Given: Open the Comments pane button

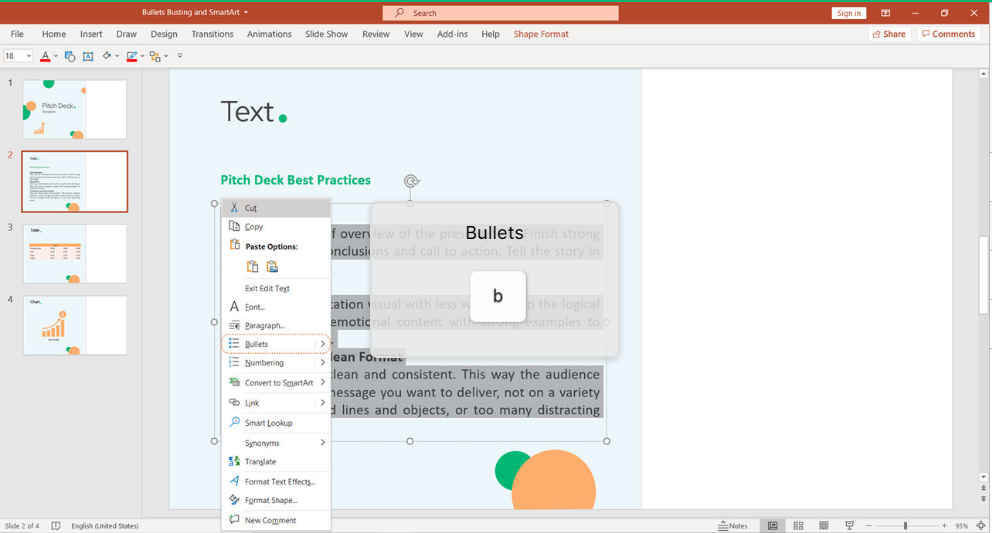Looking at the screenshot, I should (948, 34).
